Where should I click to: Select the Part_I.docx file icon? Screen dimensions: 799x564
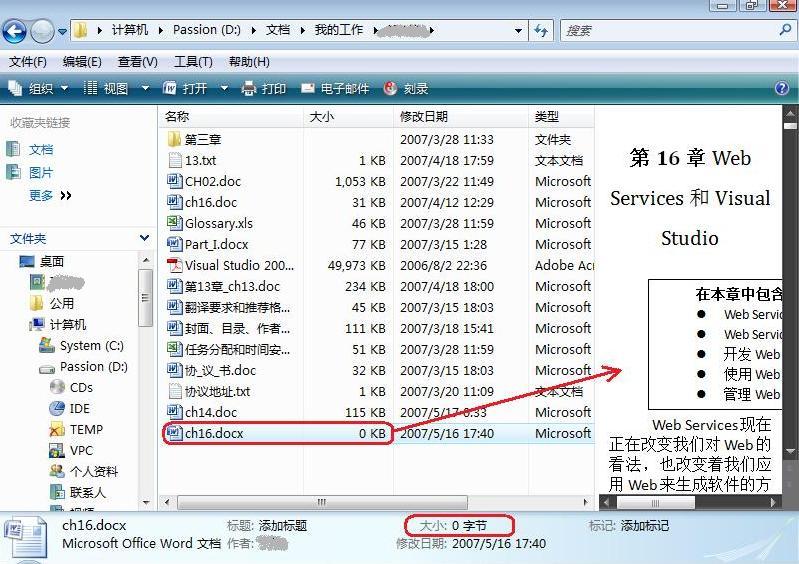coord(174,244)
